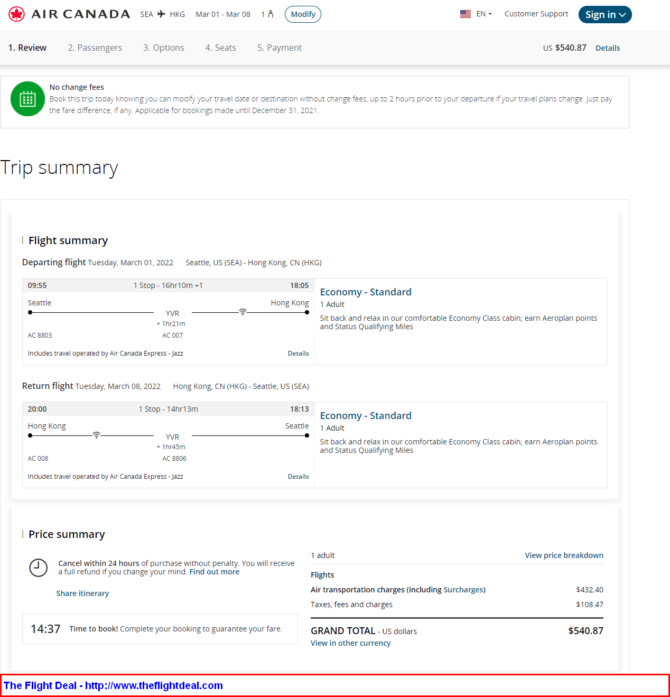Viewport: 670px width, 697px height.
Task: Click the Departing flight Tuesday, March 01 label
Action: click(x=97, y=262)
